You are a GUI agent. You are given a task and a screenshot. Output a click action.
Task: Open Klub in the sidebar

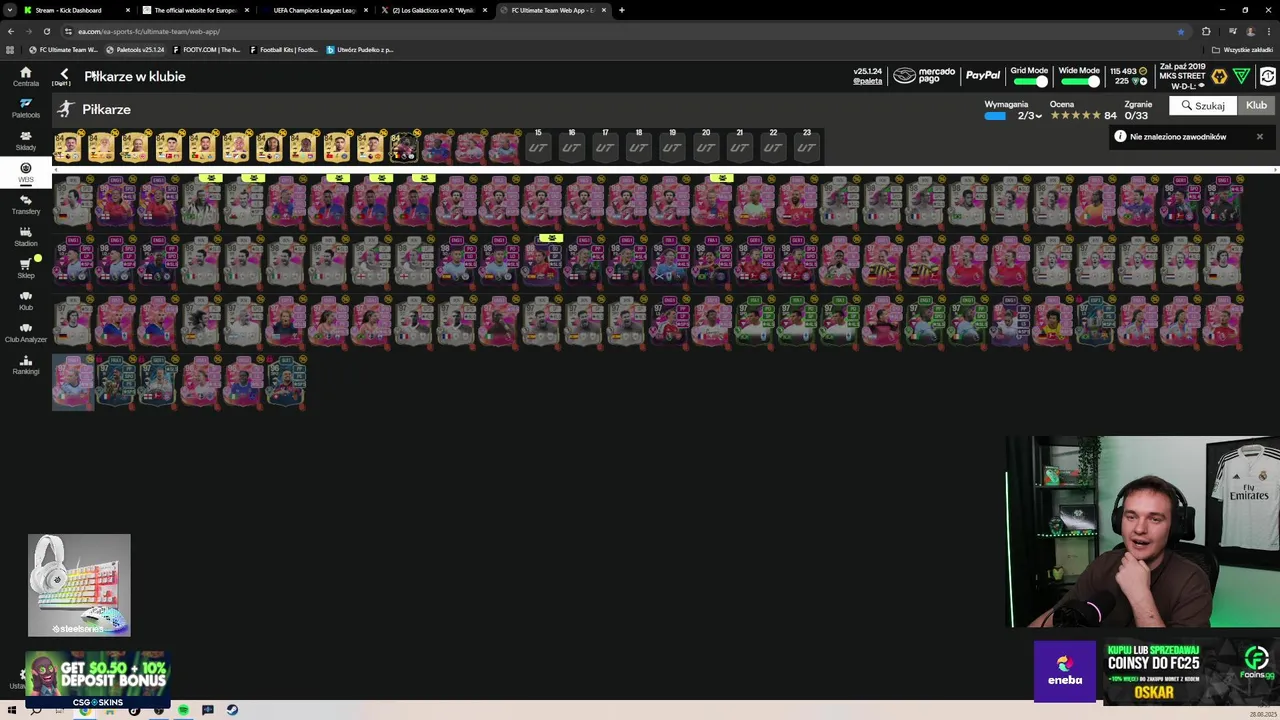(26, 300)
